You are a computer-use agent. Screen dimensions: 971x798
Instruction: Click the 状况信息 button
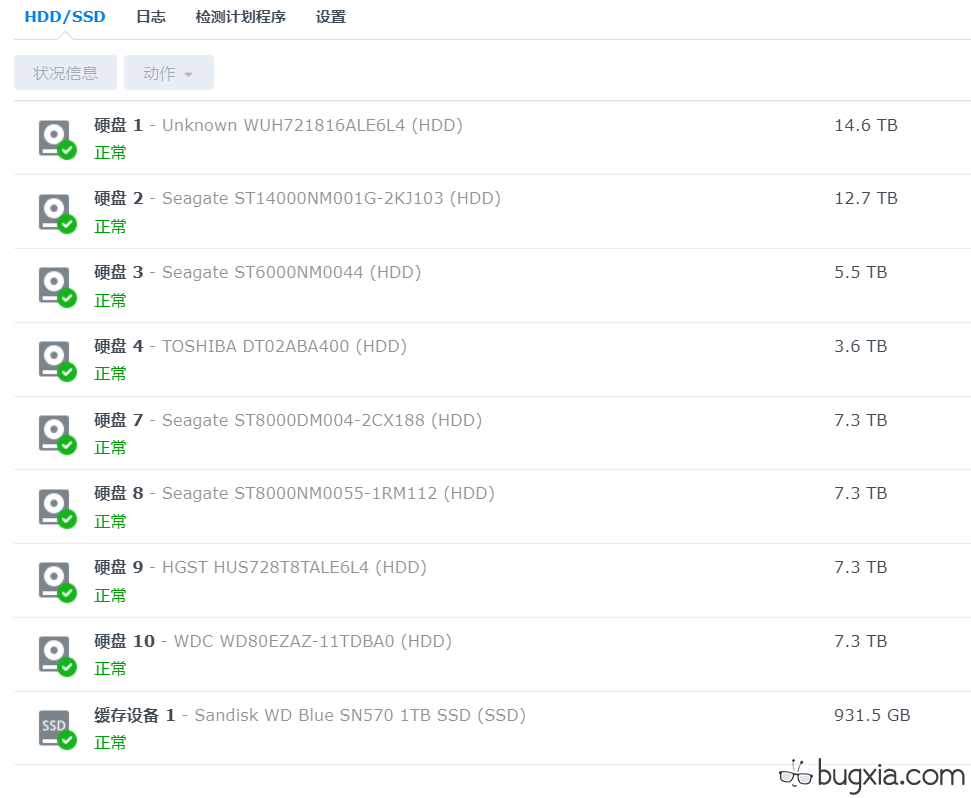point(65,72)
